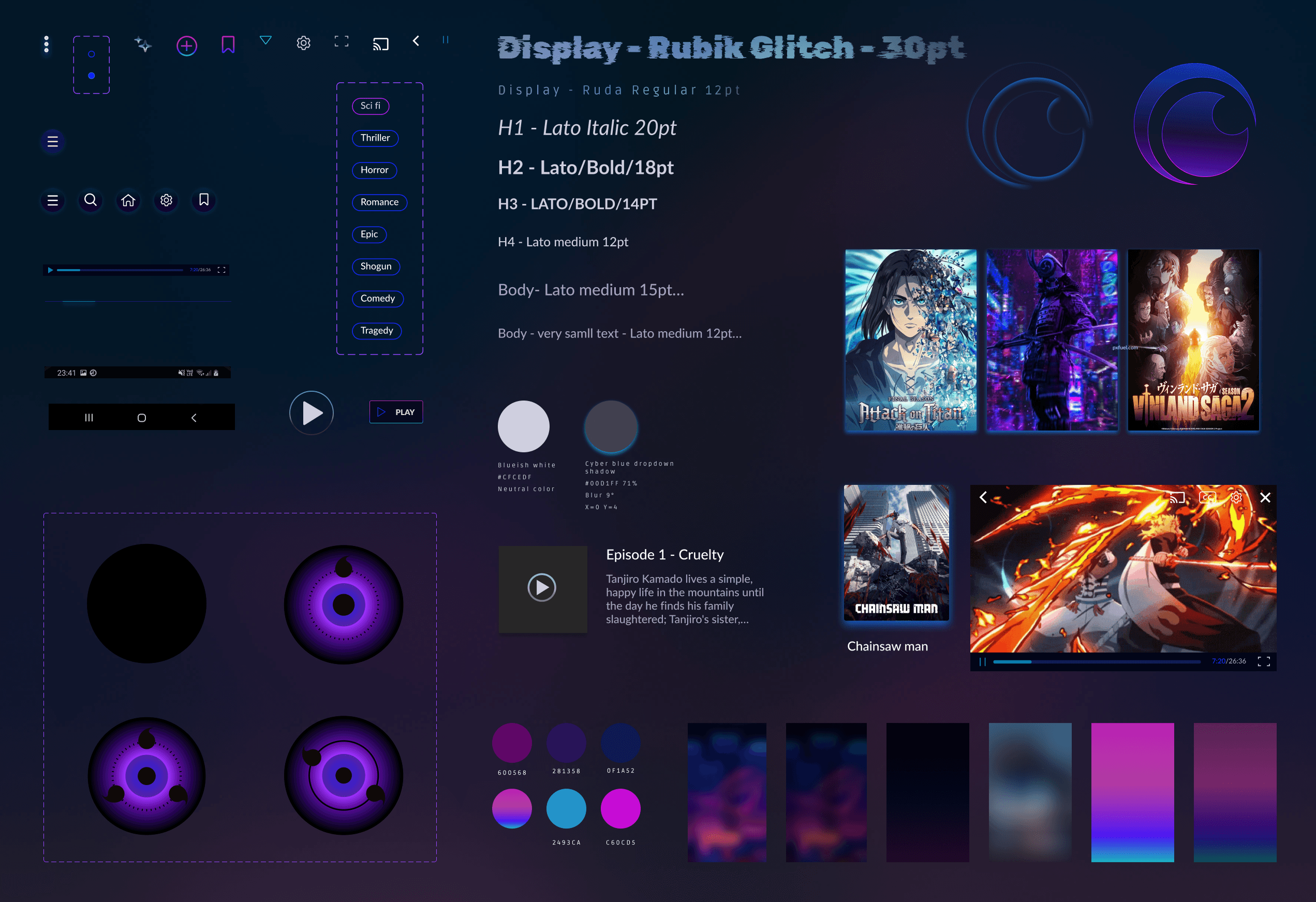Click back chevron on the video player
Image resolution: width=1316 pixels, height=902 pixels.
coord(984,497)
